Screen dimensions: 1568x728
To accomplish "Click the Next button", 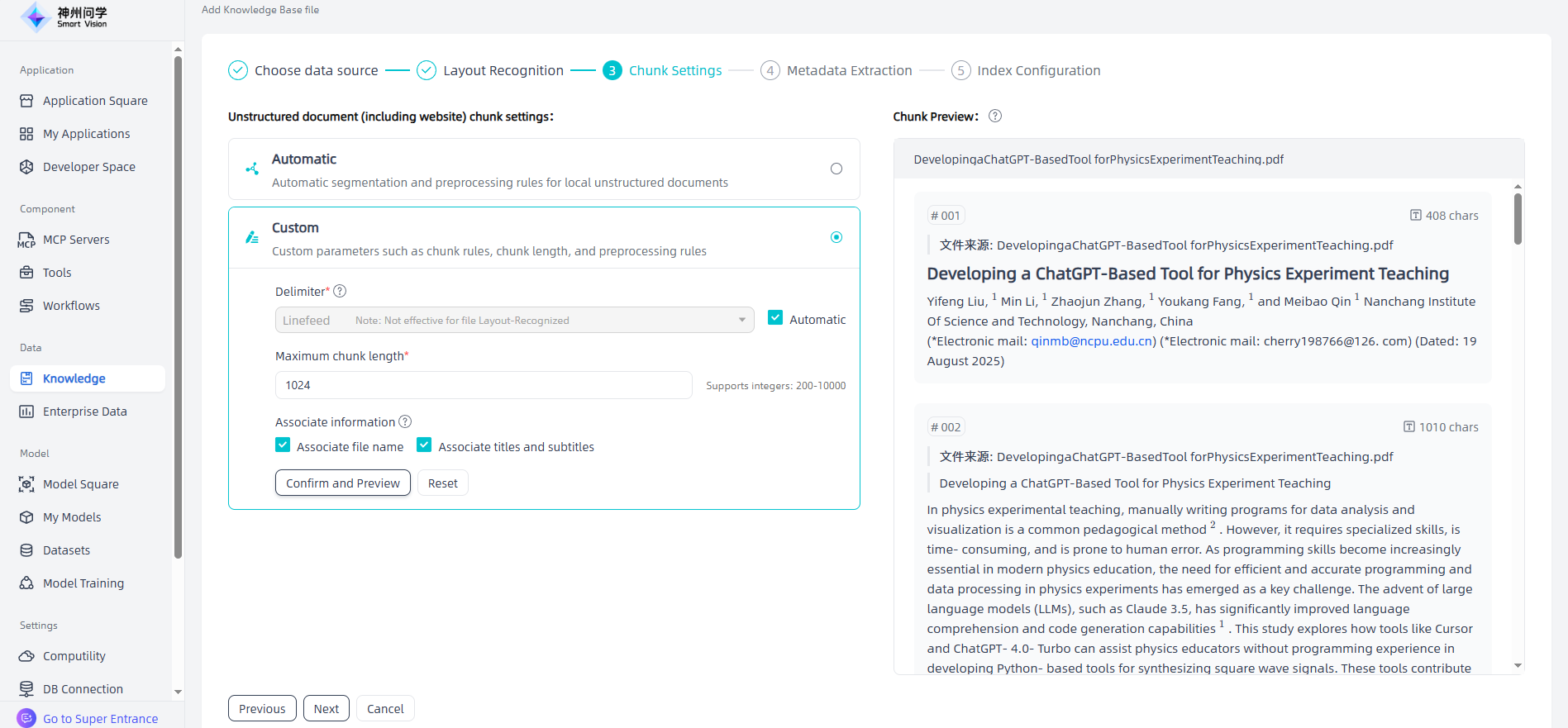I will (326, 708).
